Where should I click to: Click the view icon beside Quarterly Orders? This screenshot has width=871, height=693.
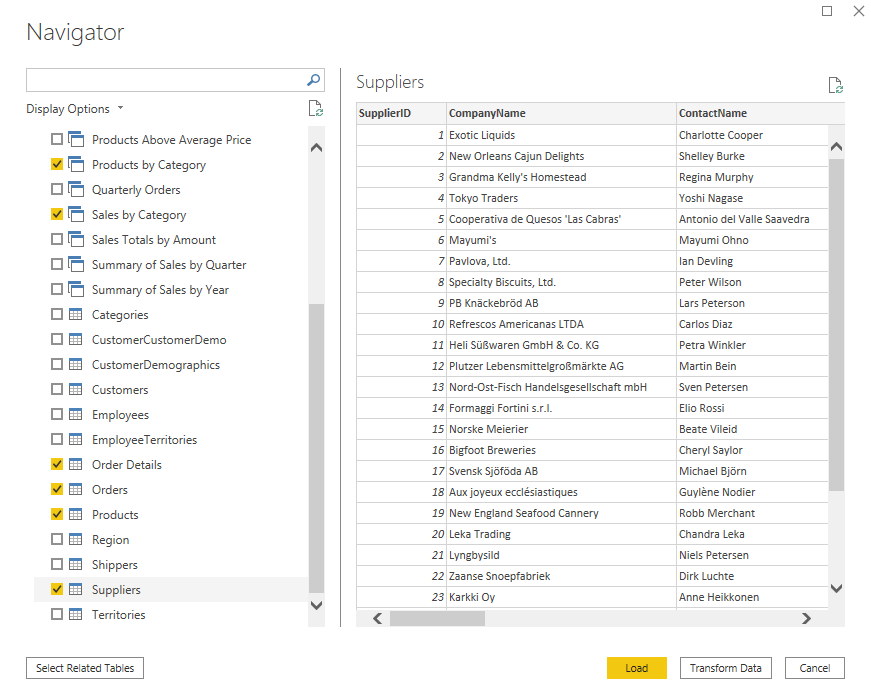click(x=76, y=189)
